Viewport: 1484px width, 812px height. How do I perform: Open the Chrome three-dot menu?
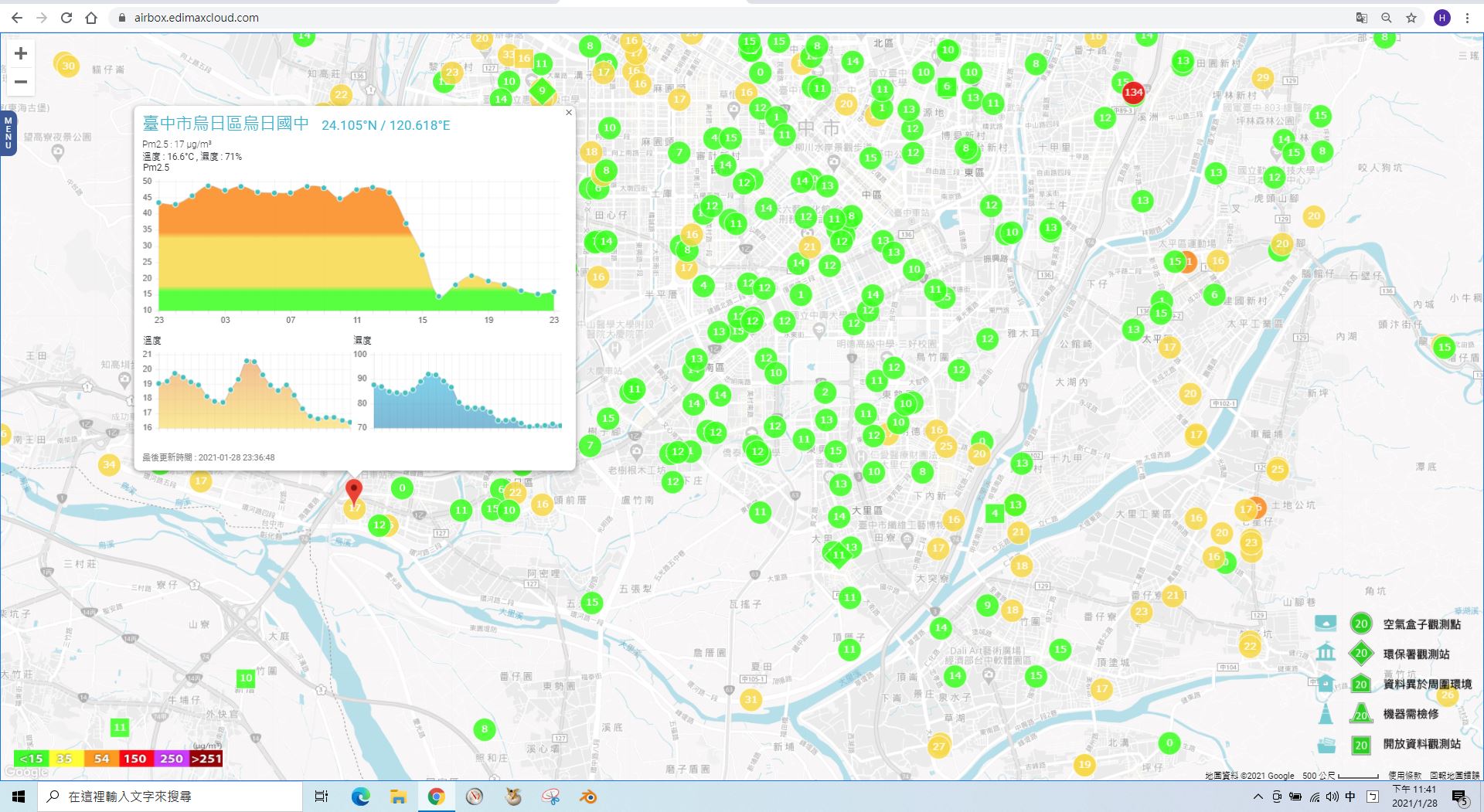pyautogui.click(x=1467, y=18)
